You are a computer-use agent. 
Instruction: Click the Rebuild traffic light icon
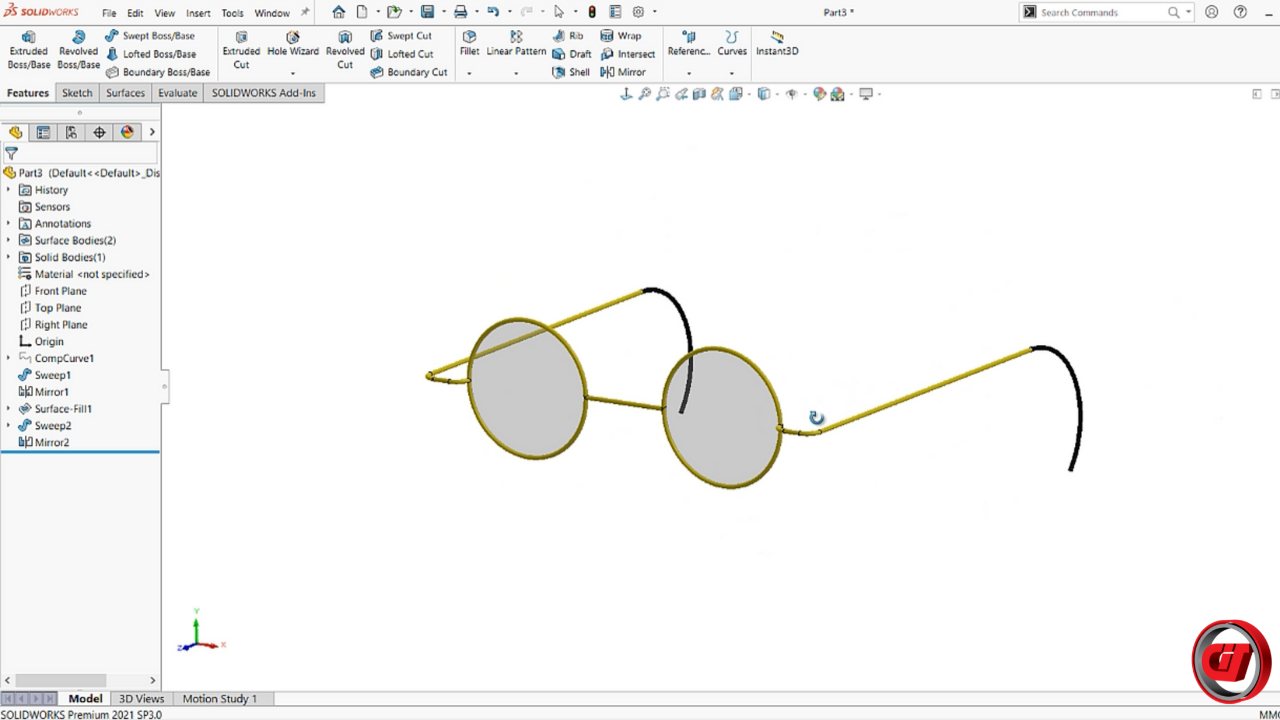click(592, 12)
